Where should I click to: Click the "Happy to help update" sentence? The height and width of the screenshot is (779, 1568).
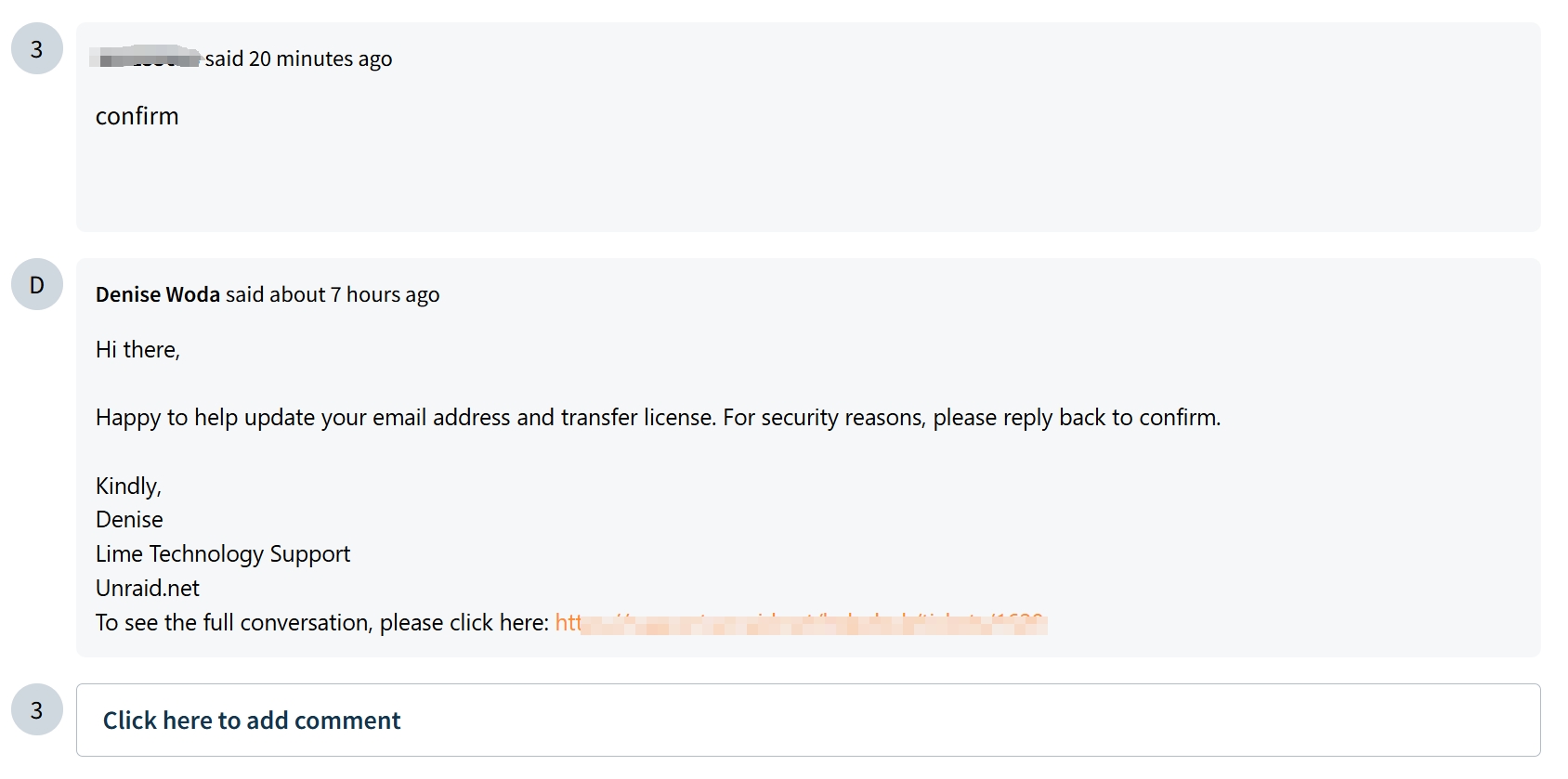click(x=658, y=418)
